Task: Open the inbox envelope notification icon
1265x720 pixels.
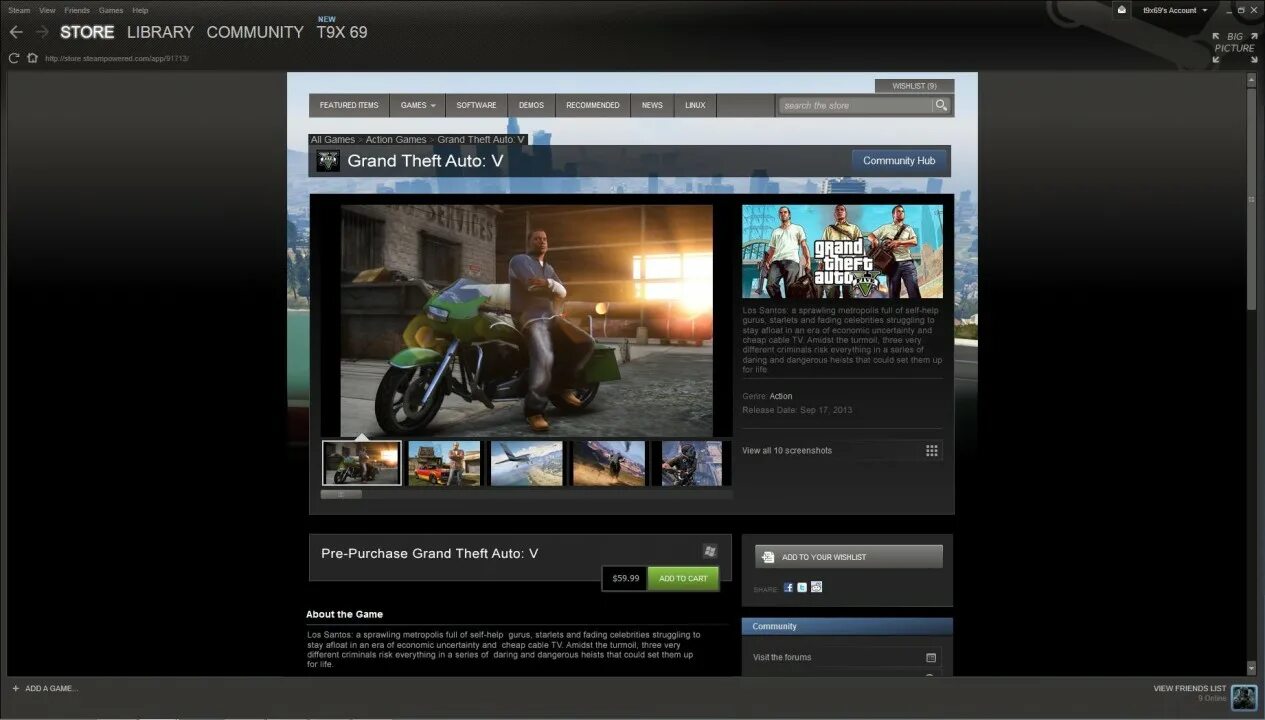Action: pyautogui.click(x=1123, y=10)
